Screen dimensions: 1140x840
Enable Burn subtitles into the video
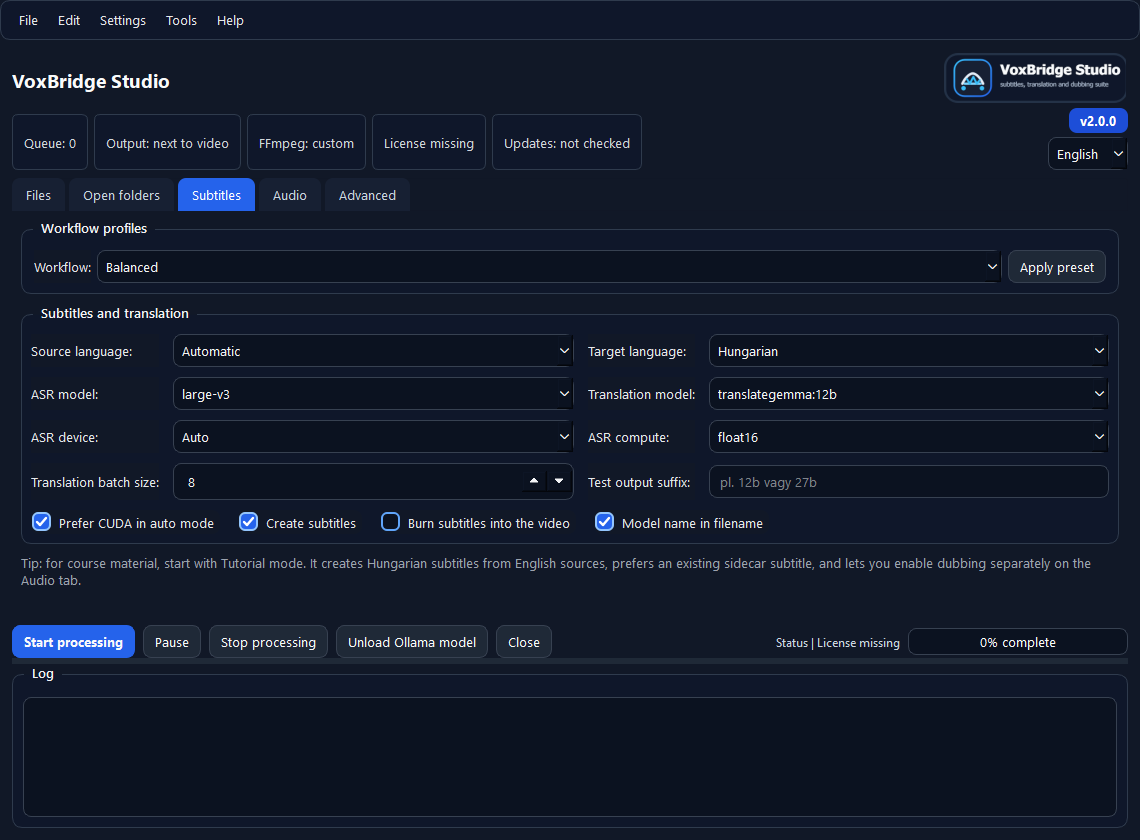pos(390,521)
